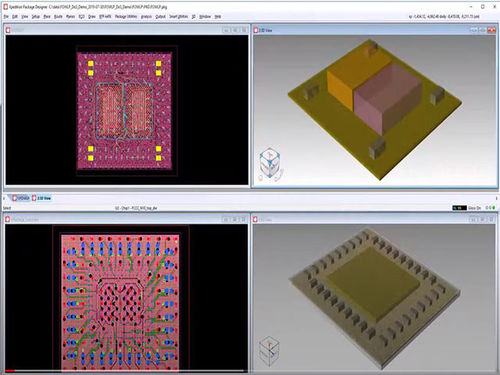The height and width of the screenshot is (375, 500).
Task: Click the bottom-left layout window's document icon
Action: [x=8, y=219]
